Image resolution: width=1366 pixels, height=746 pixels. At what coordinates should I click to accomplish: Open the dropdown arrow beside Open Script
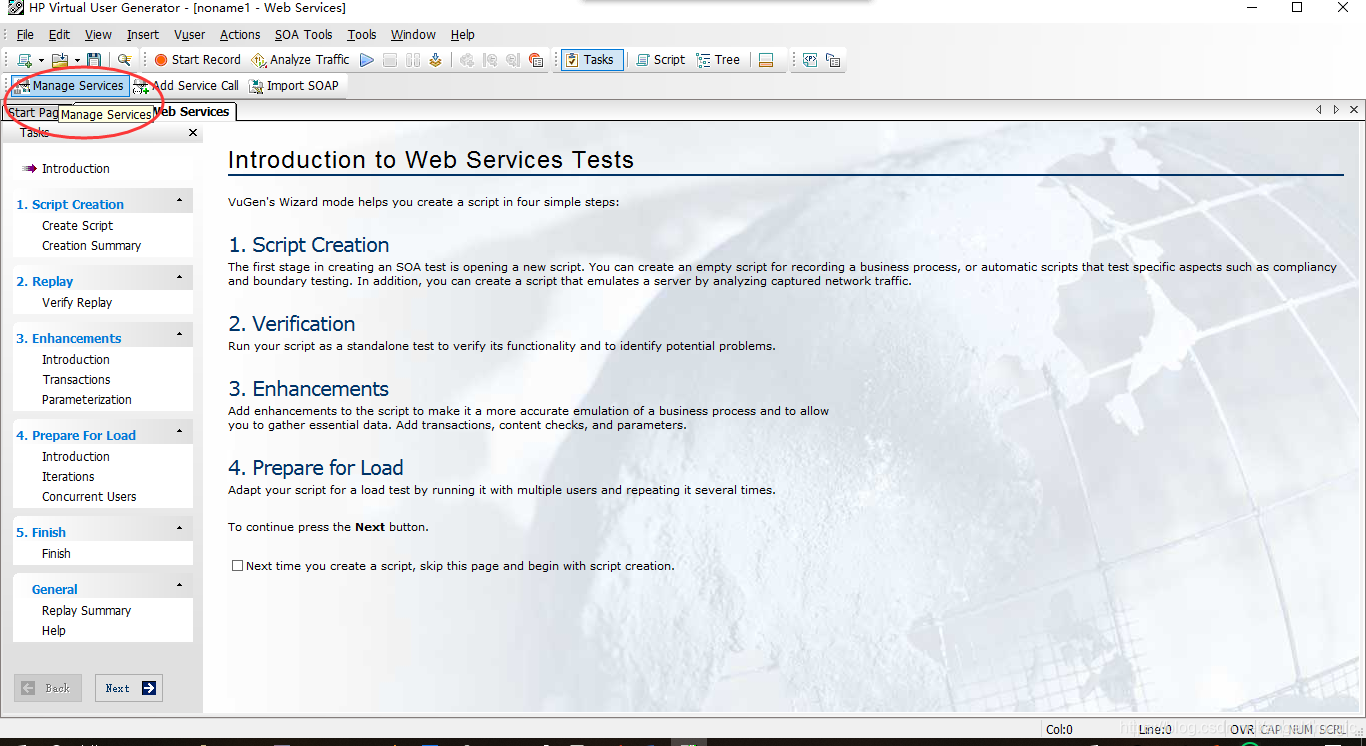[77, 60]
